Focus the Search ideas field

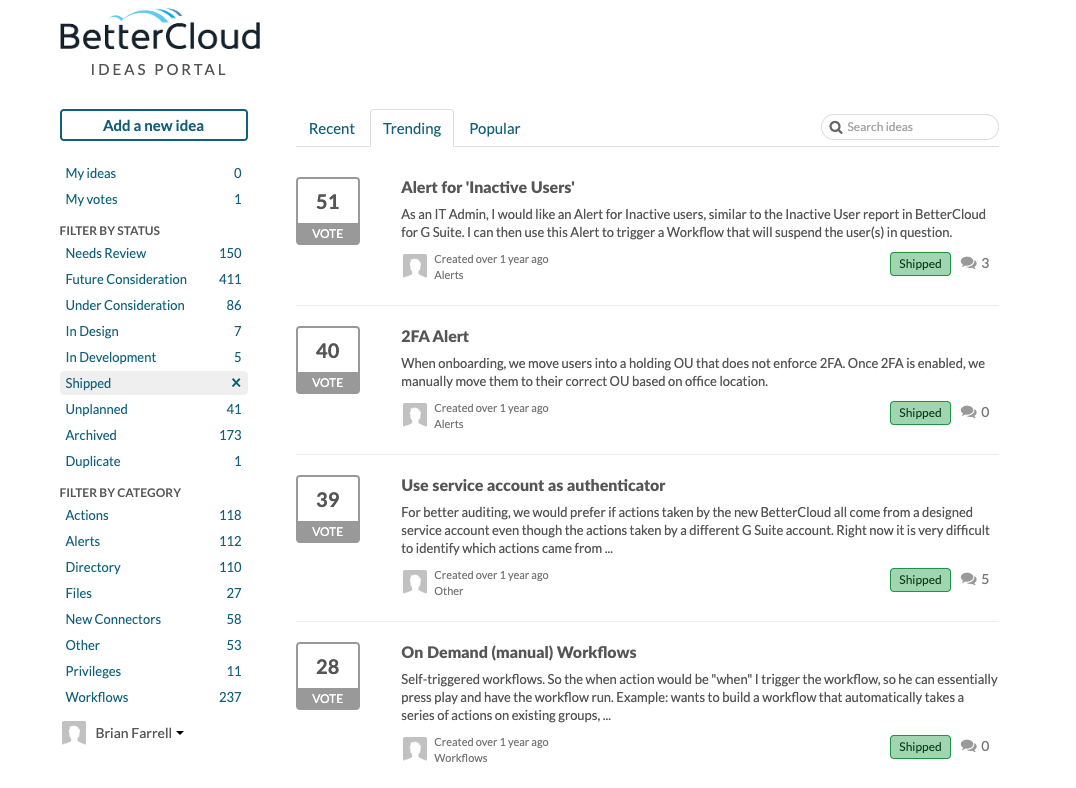point(909,127)
